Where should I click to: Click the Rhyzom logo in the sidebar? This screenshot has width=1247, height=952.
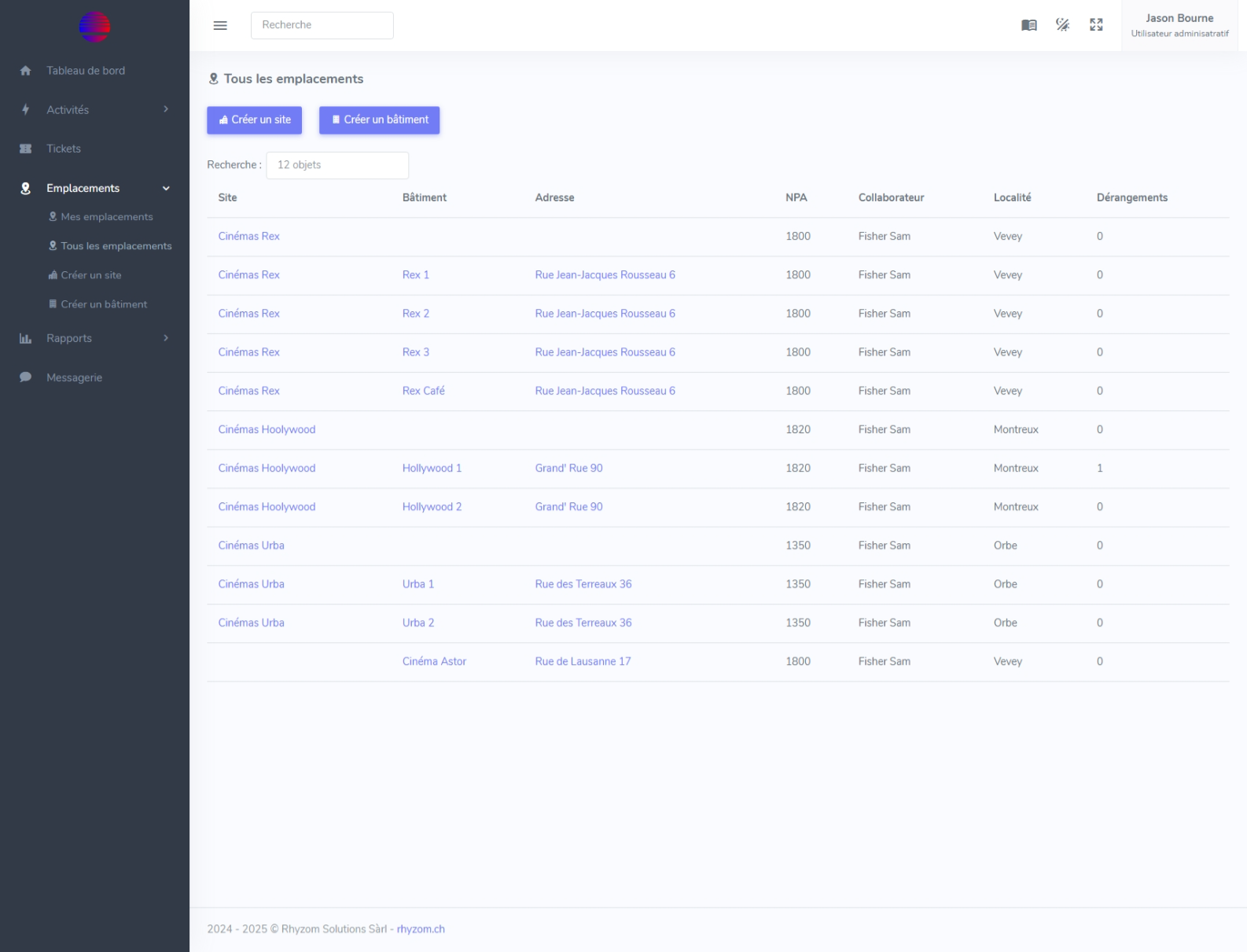click(x=94, y=27)
